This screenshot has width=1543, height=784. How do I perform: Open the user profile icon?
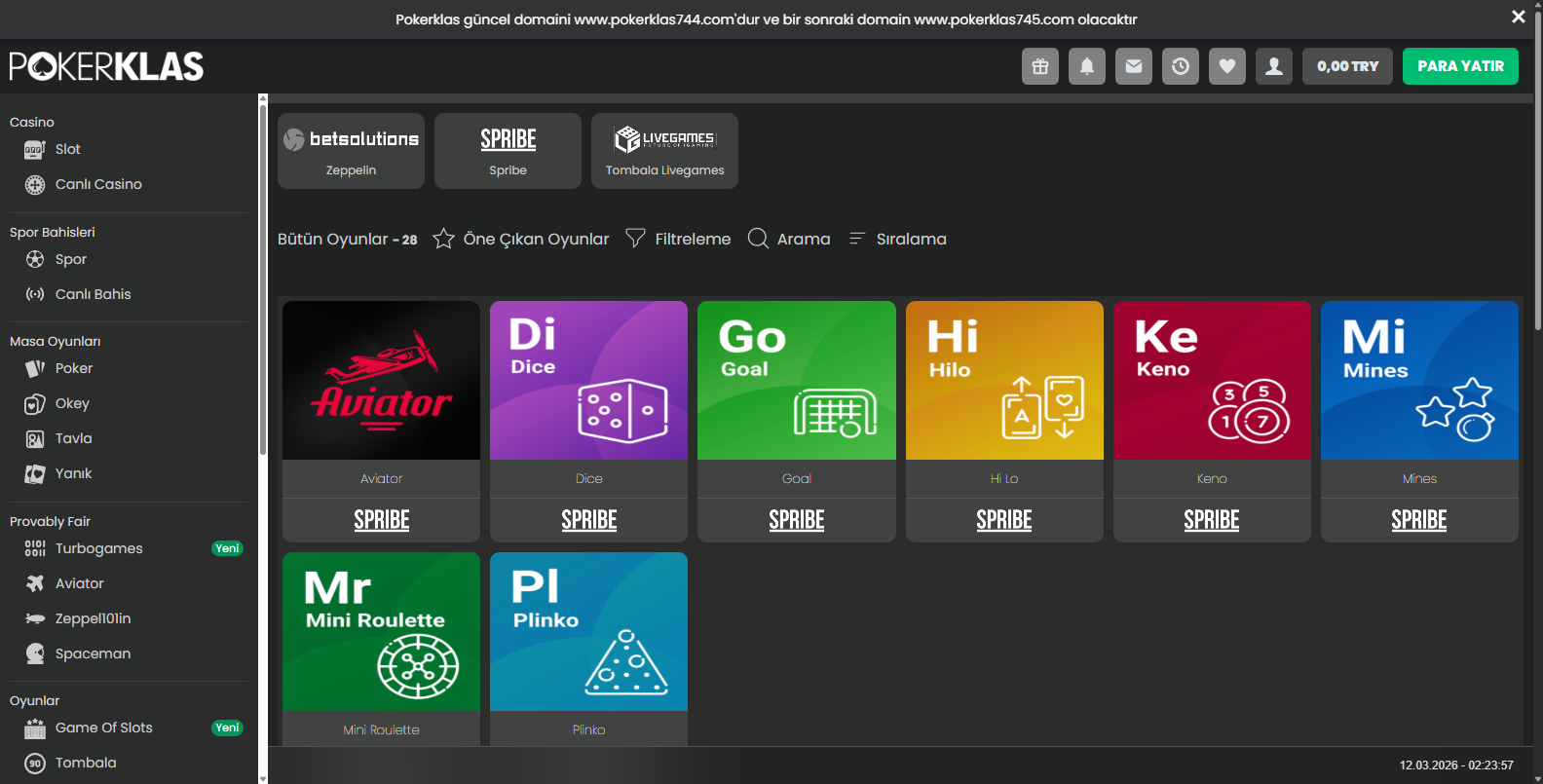pos(1273,66)
